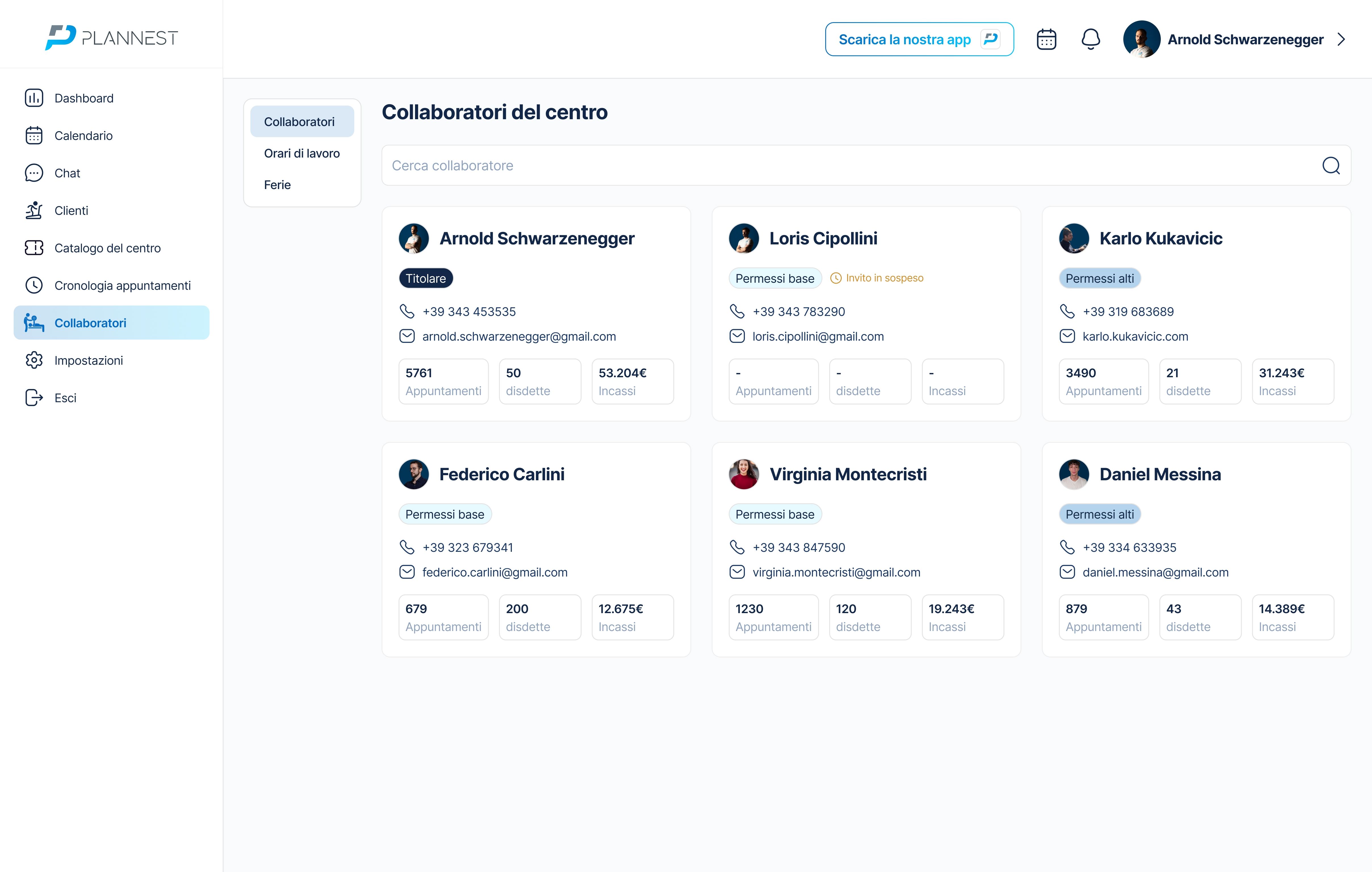The height and width of the screenshot is (872, 1372).
Task: Open Impostazioni settings
Action: pyautogui.click(x=88, y=360)
